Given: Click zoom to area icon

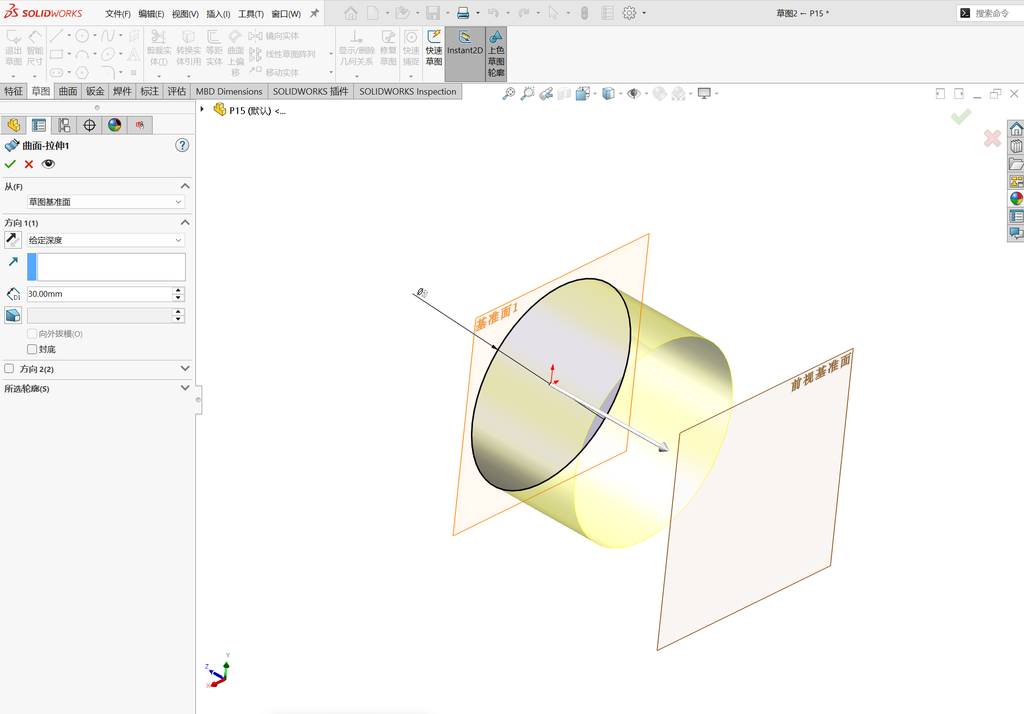Looking at the screenshot, I should click(527, 93).
